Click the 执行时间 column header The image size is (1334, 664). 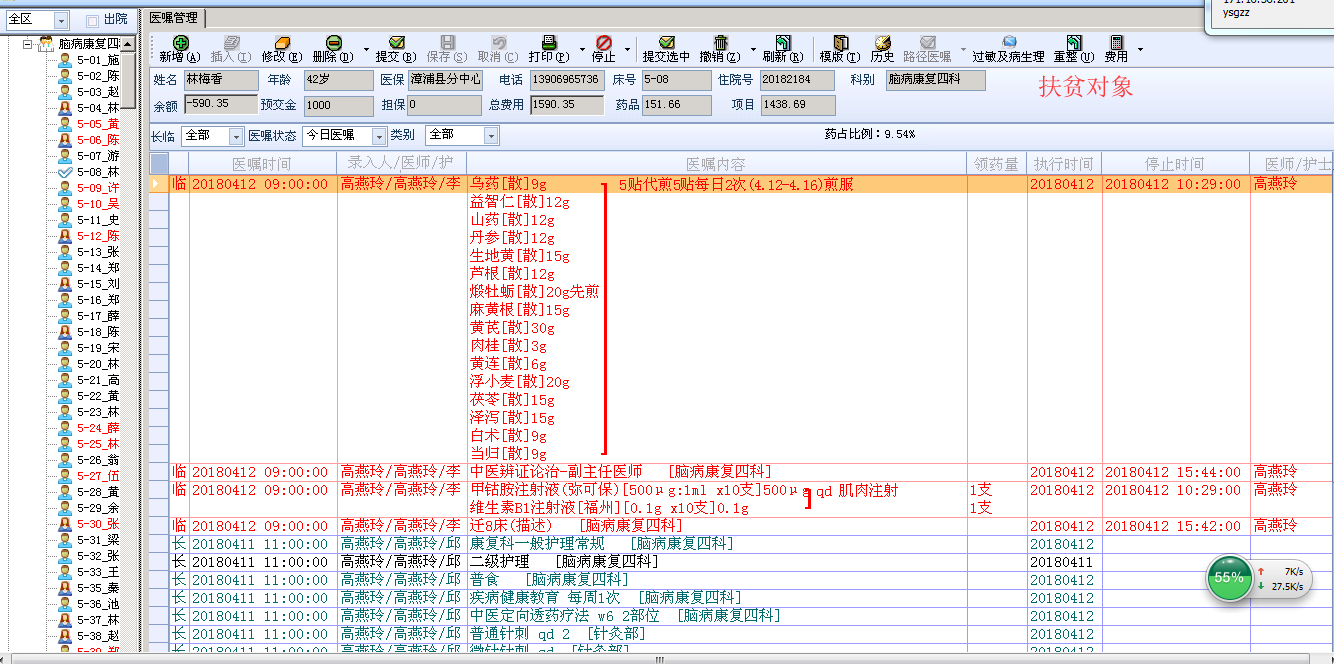coord(1064,164)
